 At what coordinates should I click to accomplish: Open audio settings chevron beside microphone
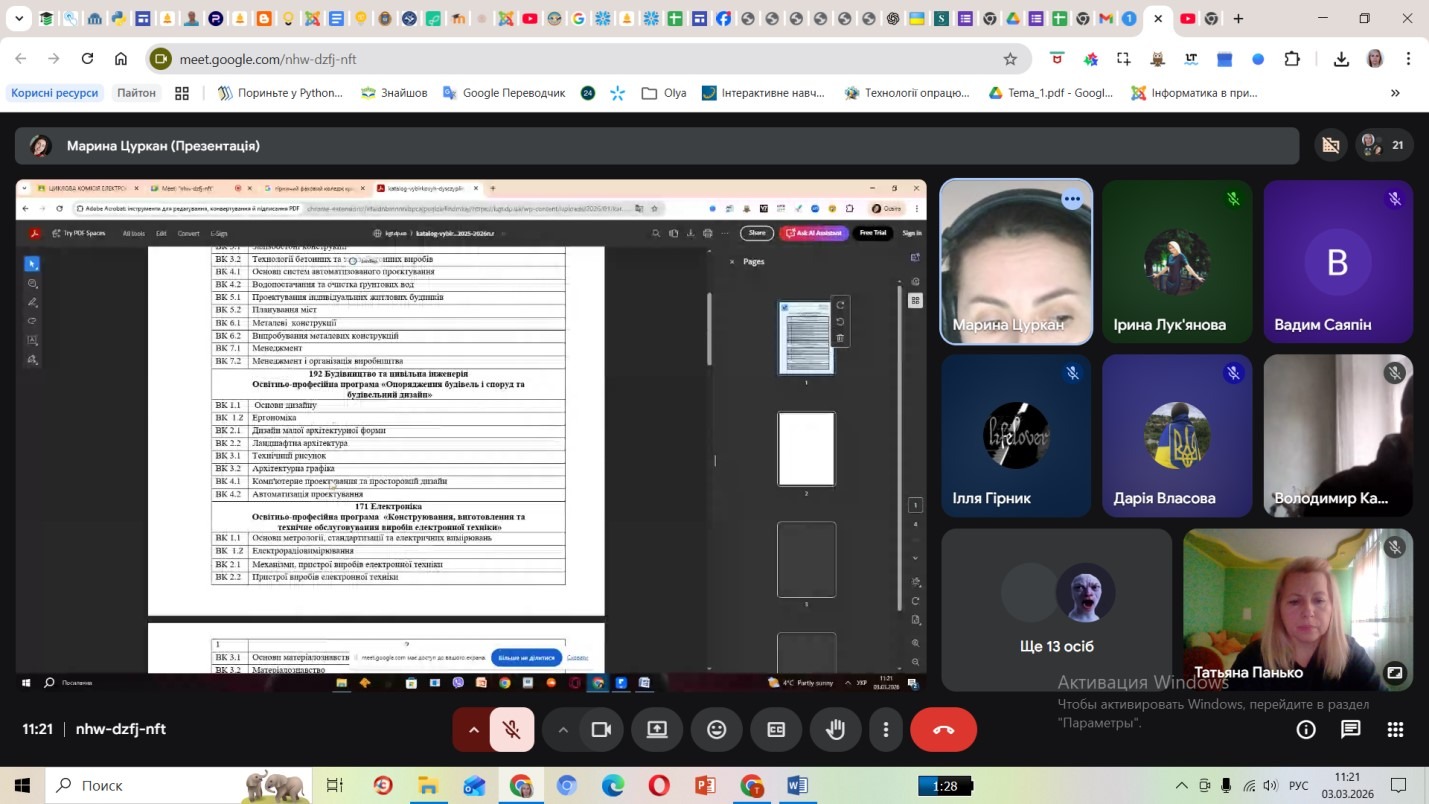tap(474, 730)
